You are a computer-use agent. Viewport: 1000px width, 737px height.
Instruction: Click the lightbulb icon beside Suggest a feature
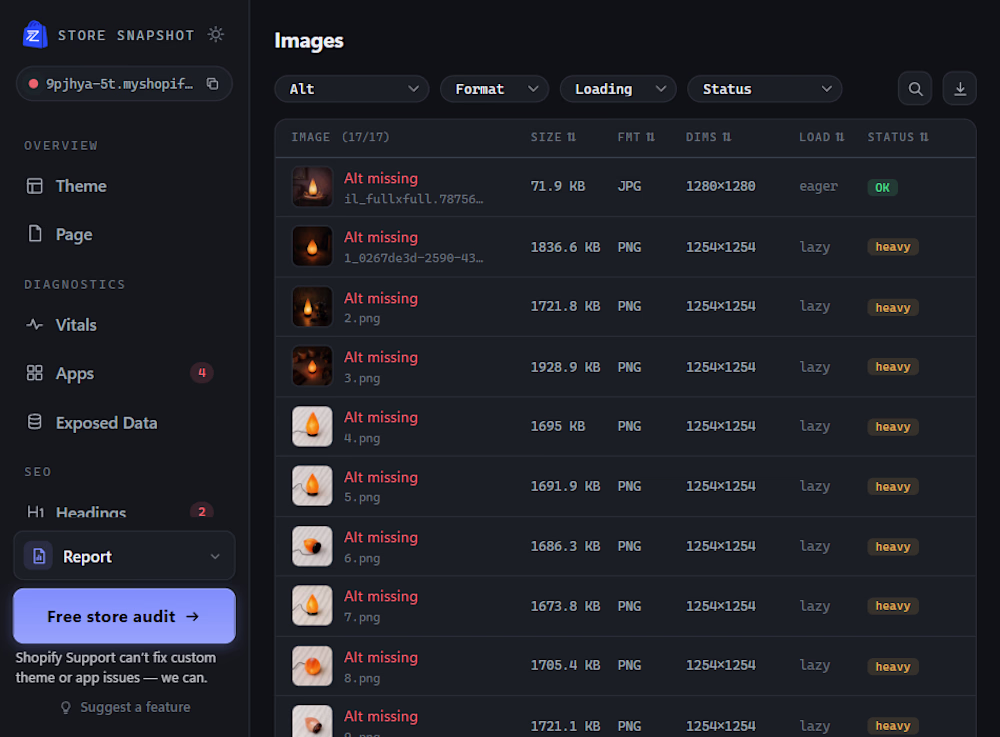[65, 708]
